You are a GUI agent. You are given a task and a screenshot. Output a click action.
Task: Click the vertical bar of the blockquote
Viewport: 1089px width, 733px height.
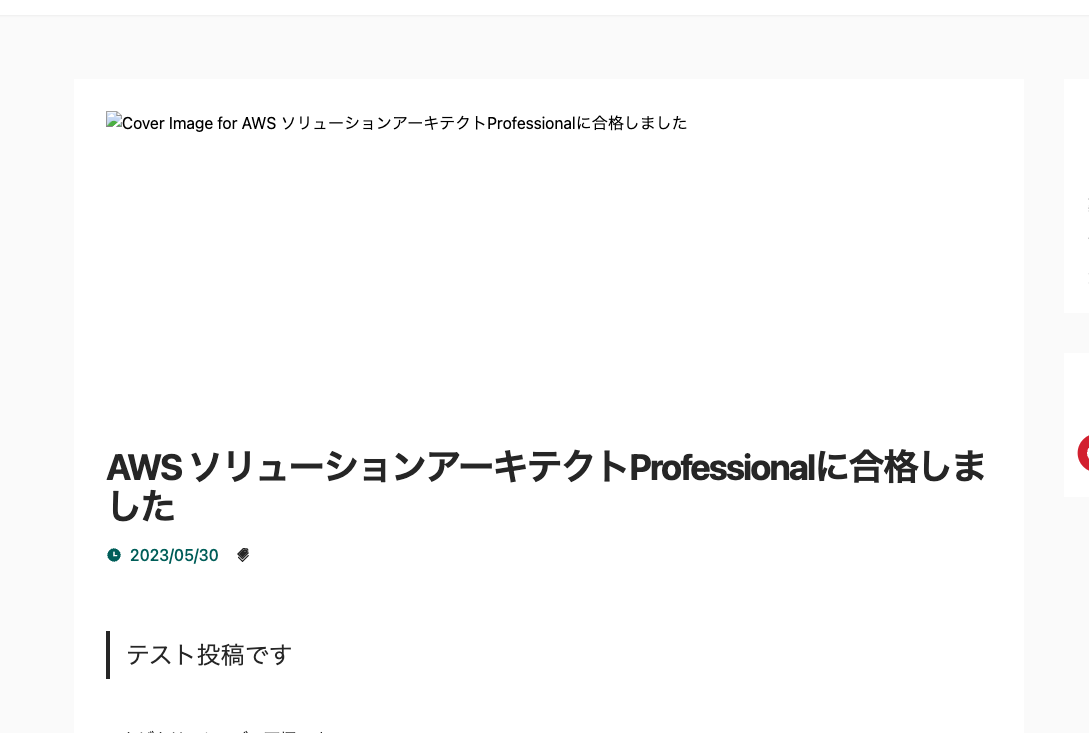[108, 655]
